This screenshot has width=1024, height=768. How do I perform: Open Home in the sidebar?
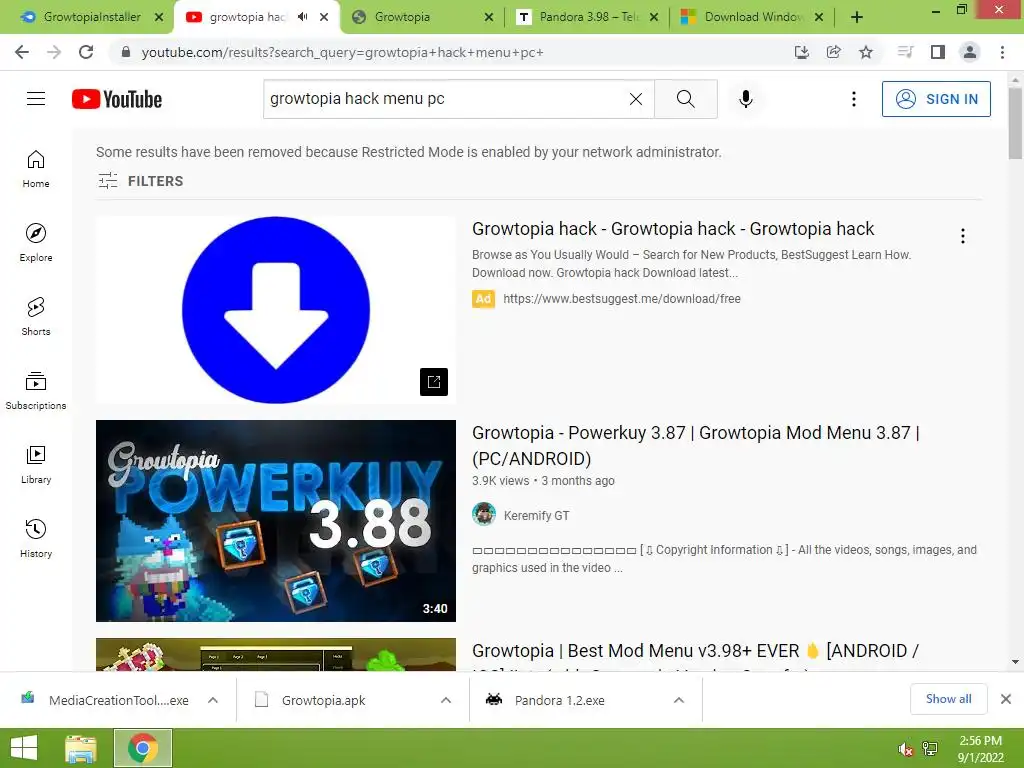pyautogui.click(x=36, y=169)
